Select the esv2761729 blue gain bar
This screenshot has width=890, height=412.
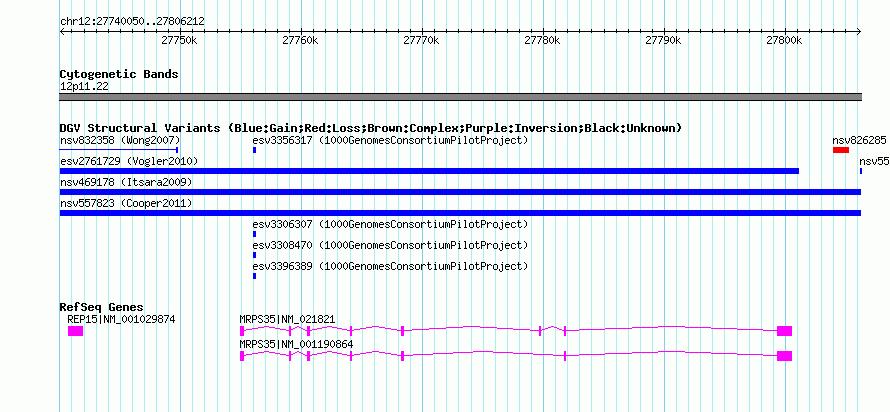429,171
